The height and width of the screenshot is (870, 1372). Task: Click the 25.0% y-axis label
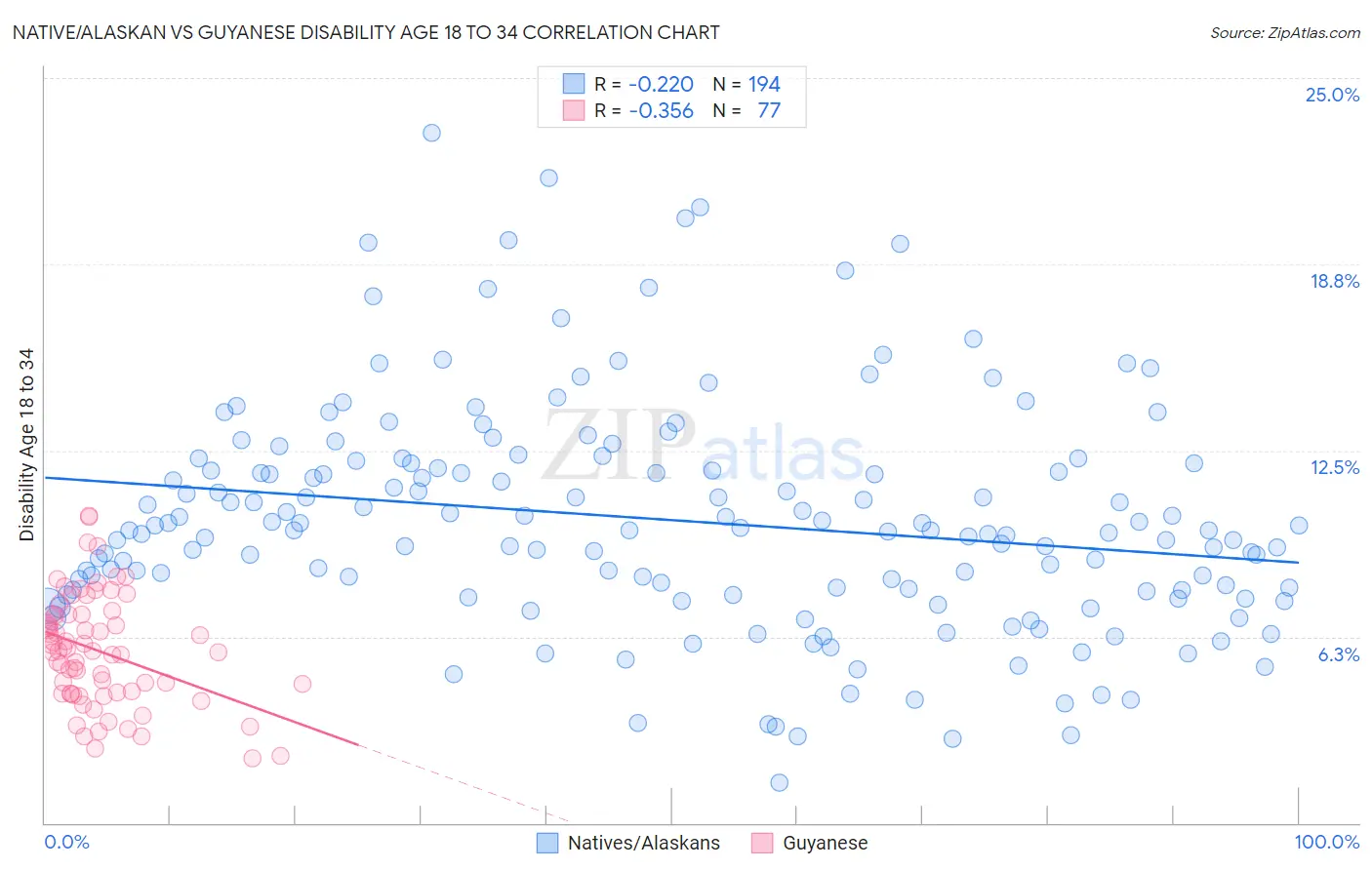click(x=1332, y=95)
